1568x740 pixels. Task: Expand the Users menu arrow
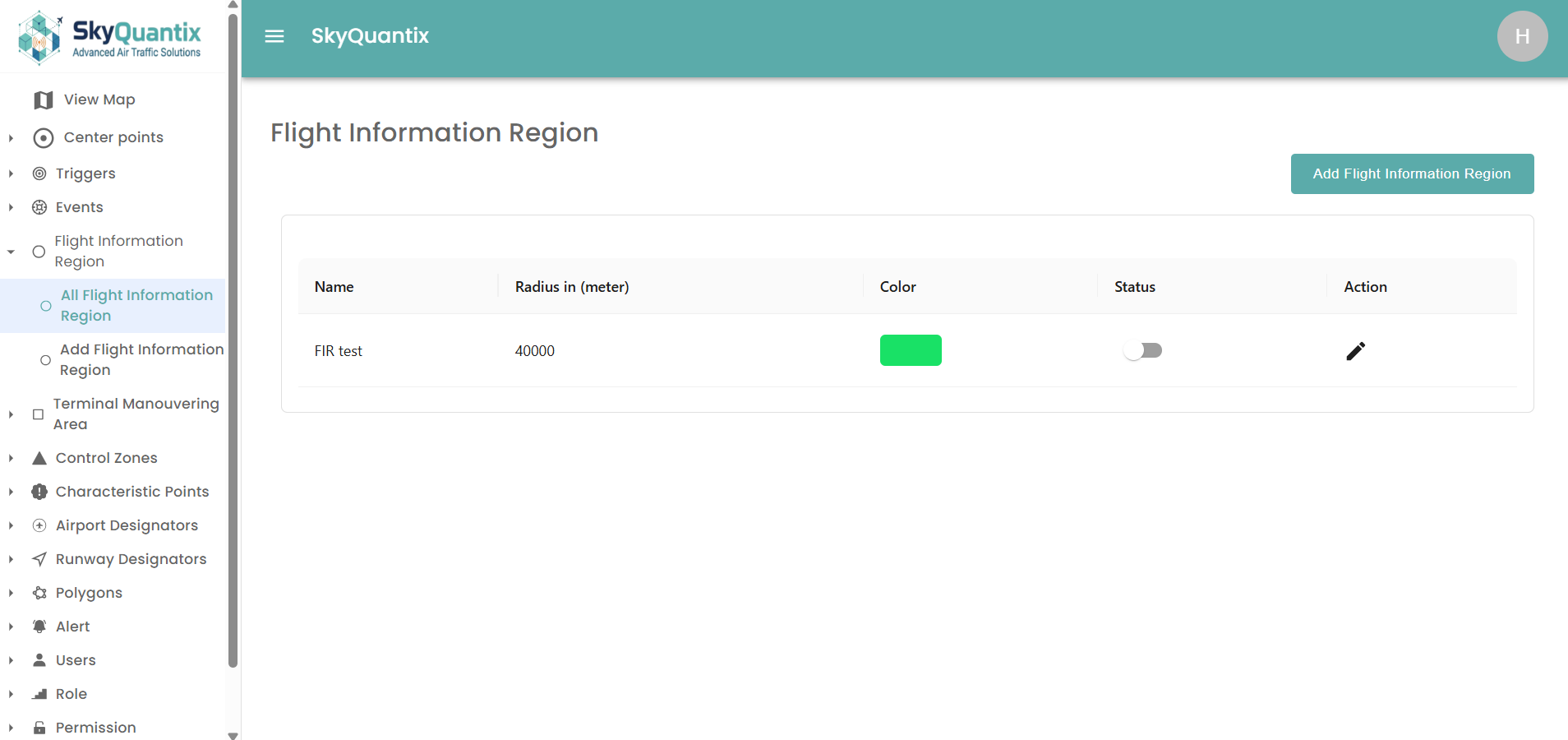(11, 660)
